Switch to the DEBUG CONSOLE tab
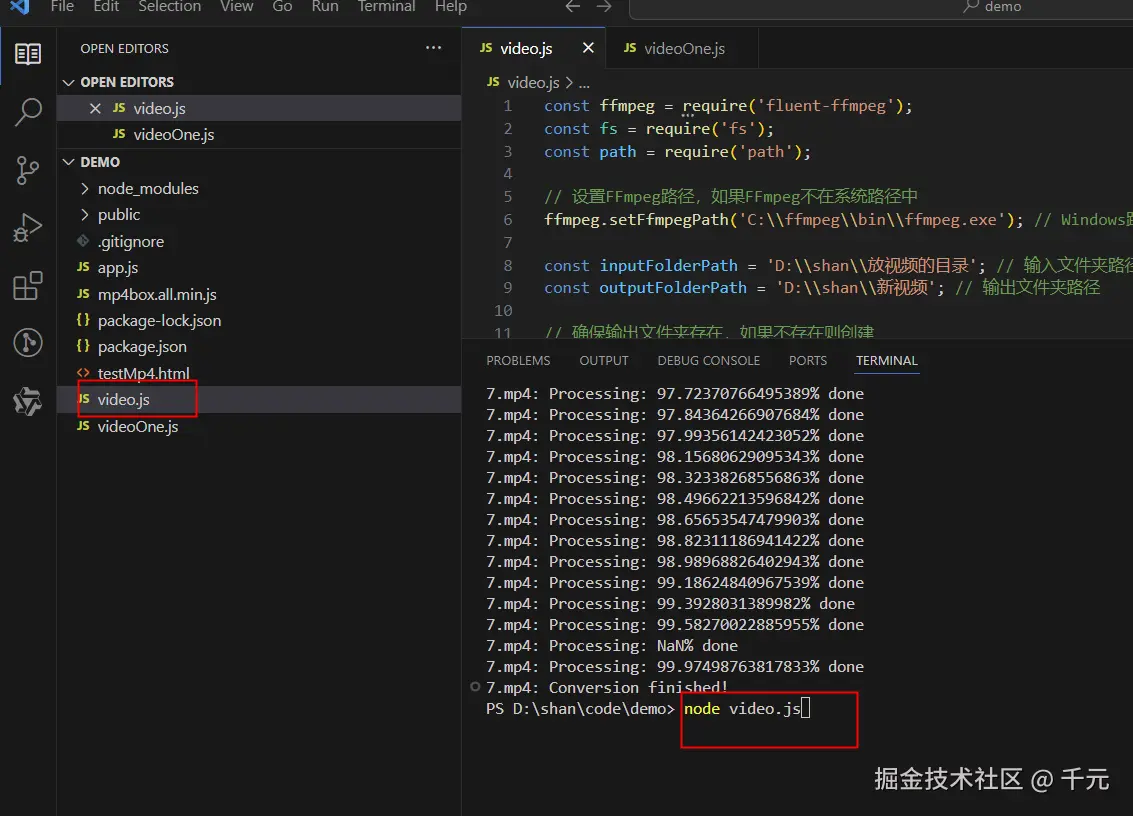This screenshot has width=1133, height=816. click(x=709, y=361)
